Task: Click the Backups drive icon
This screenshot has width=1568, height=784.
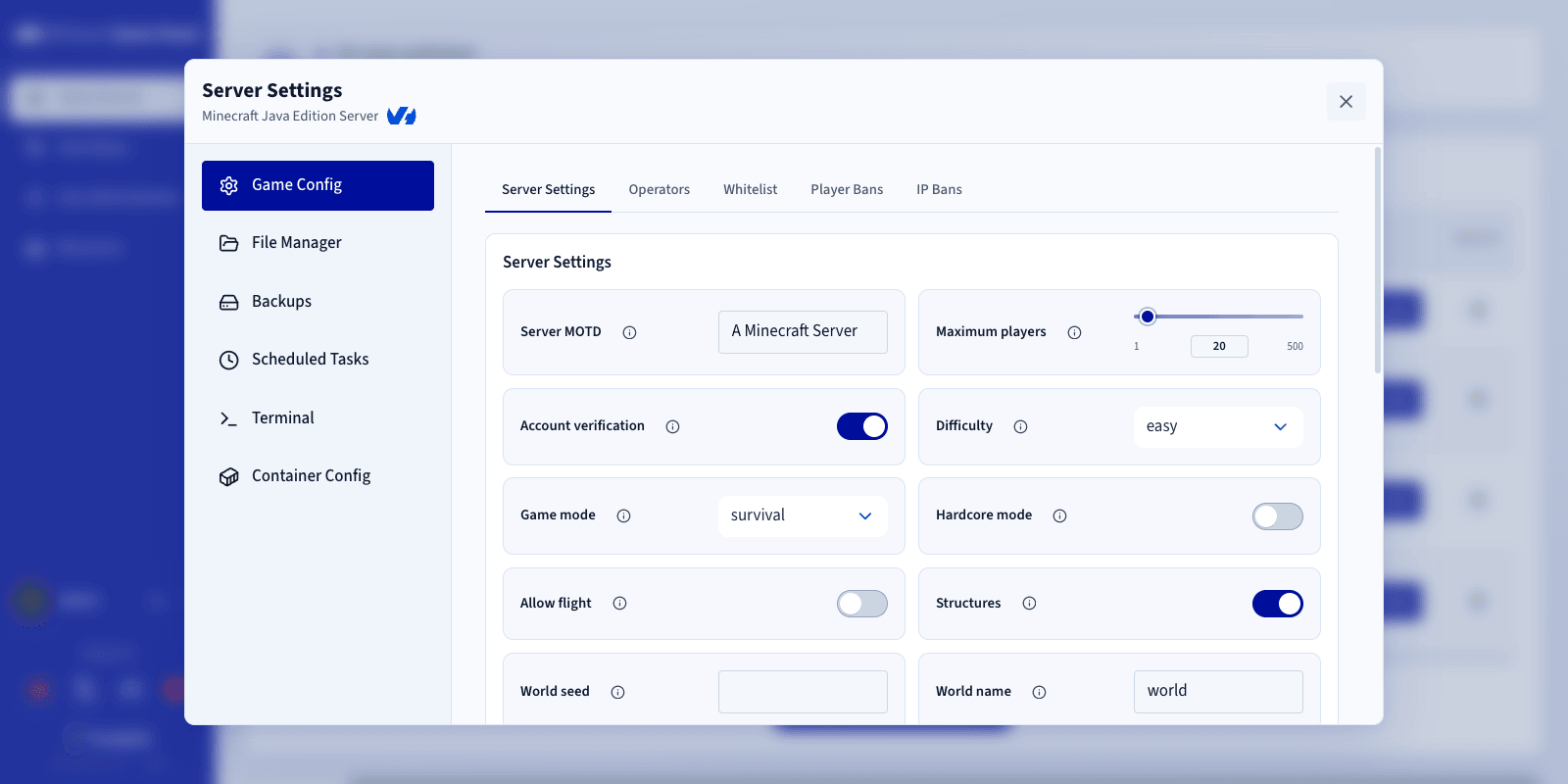Action: pyautogui.click(x=228, y=302)
